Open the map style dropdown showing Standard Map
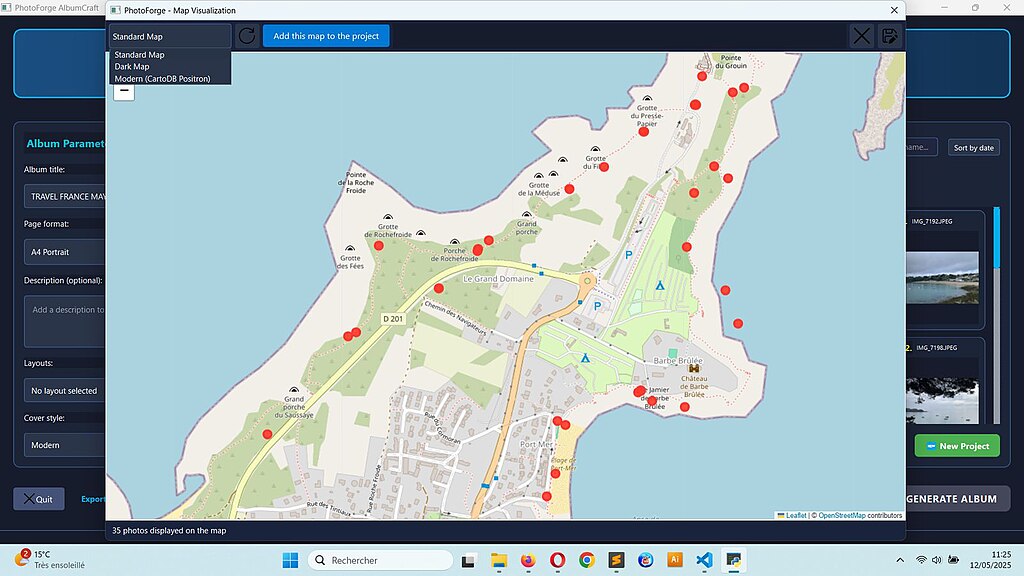The height and width of the screenshot is (576, 1024). (170, 36)
